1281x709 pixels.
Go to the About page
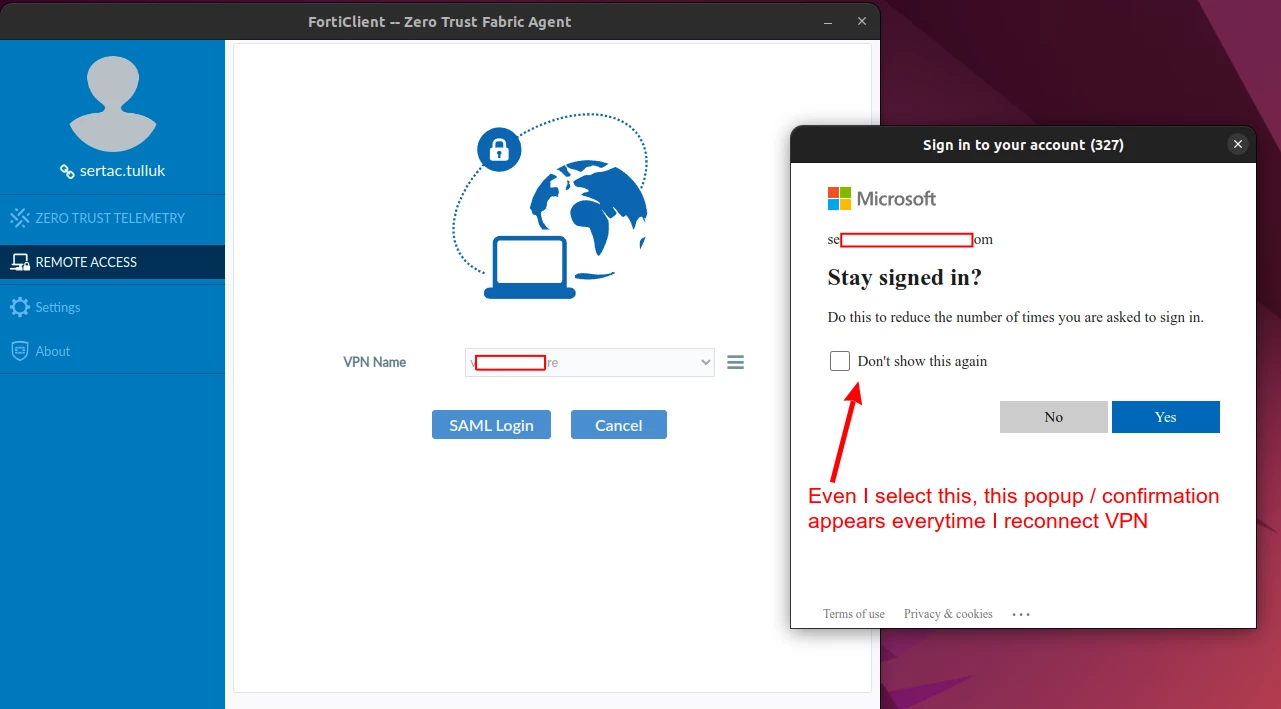112,351
